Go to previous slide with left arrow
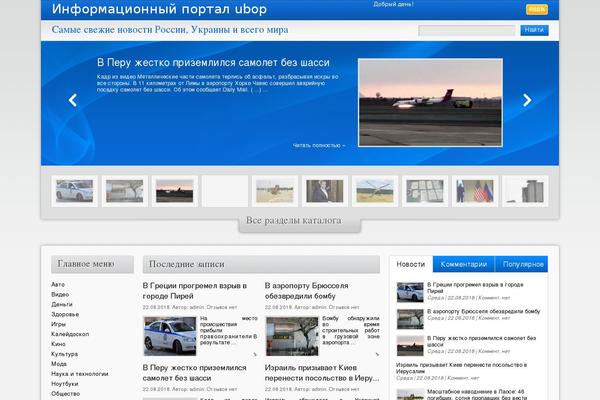Screen dimensions: 600x400 [x=73, y=100]
